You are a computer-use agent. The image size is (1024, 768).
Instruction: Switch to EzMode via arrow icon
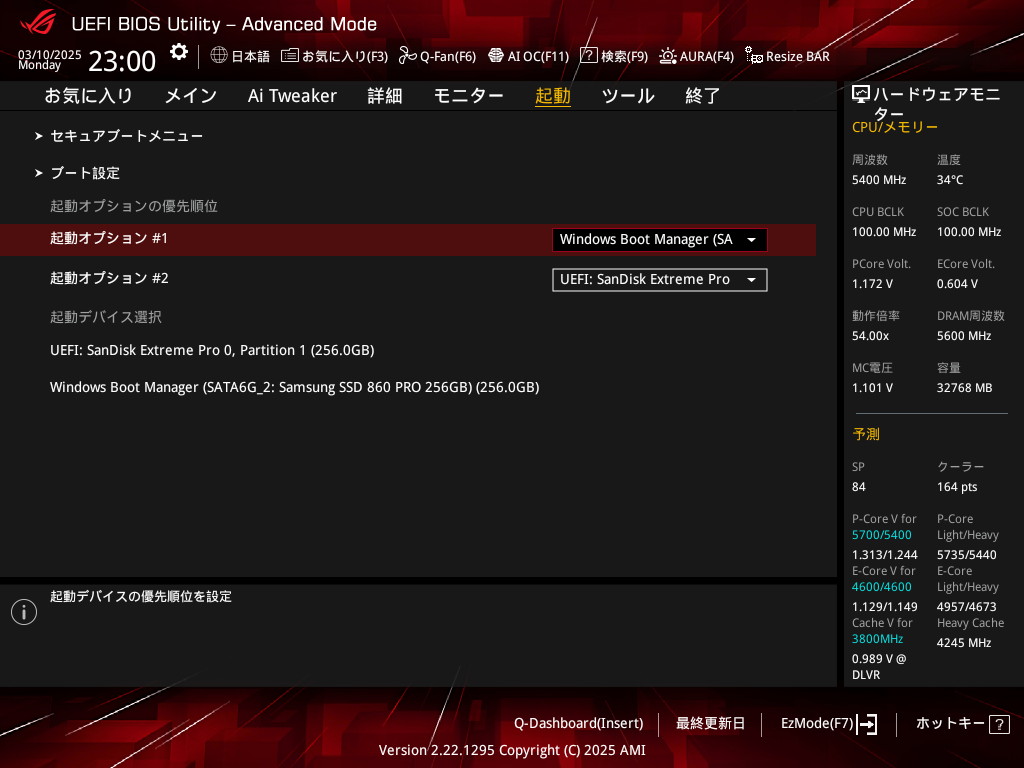[x=867, y=724]
